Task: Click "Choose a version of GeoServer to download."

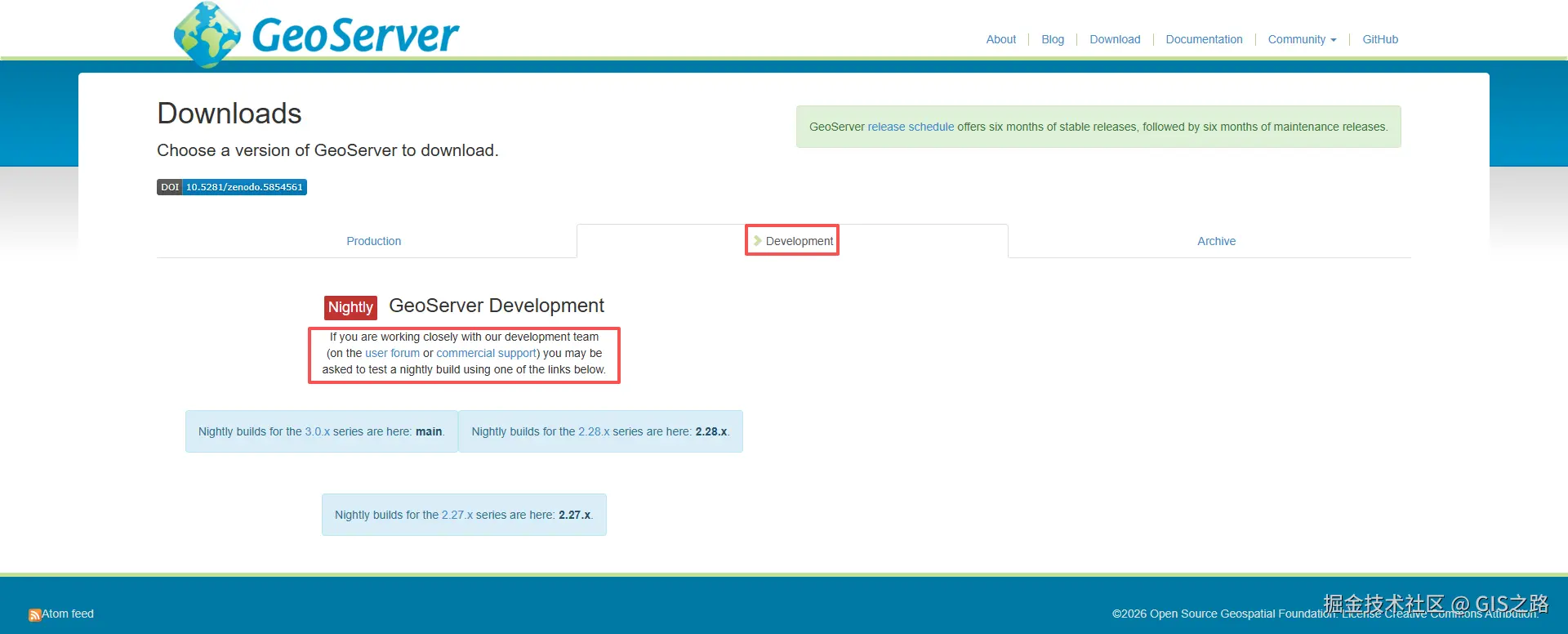Action: coord(327,150)
